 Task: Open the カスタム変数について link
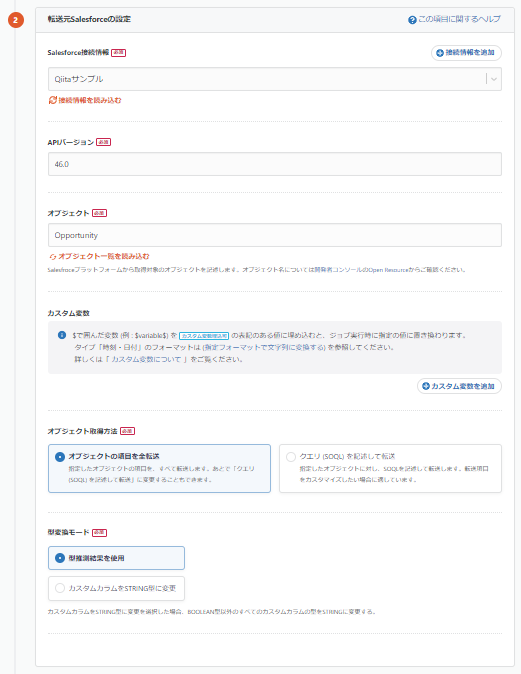[x=146, y=359]
